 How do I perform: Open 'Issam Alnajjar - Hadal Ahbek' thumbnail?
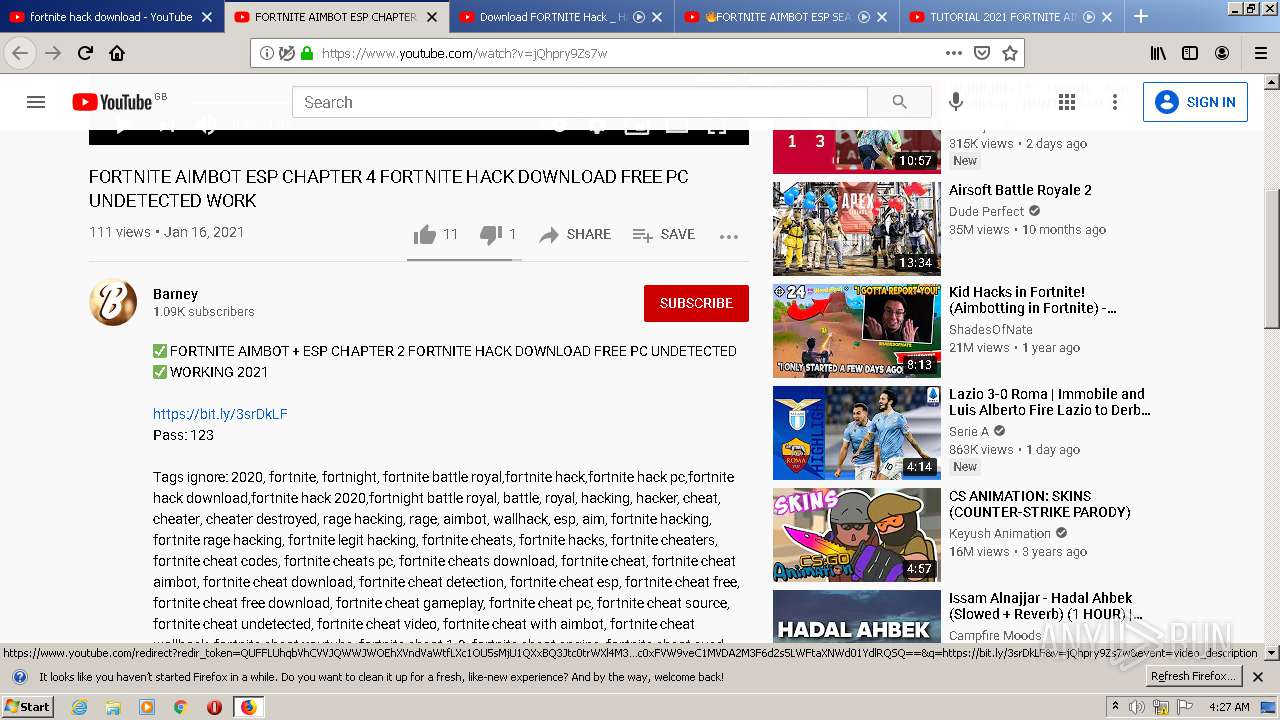(x=857, y=617)
